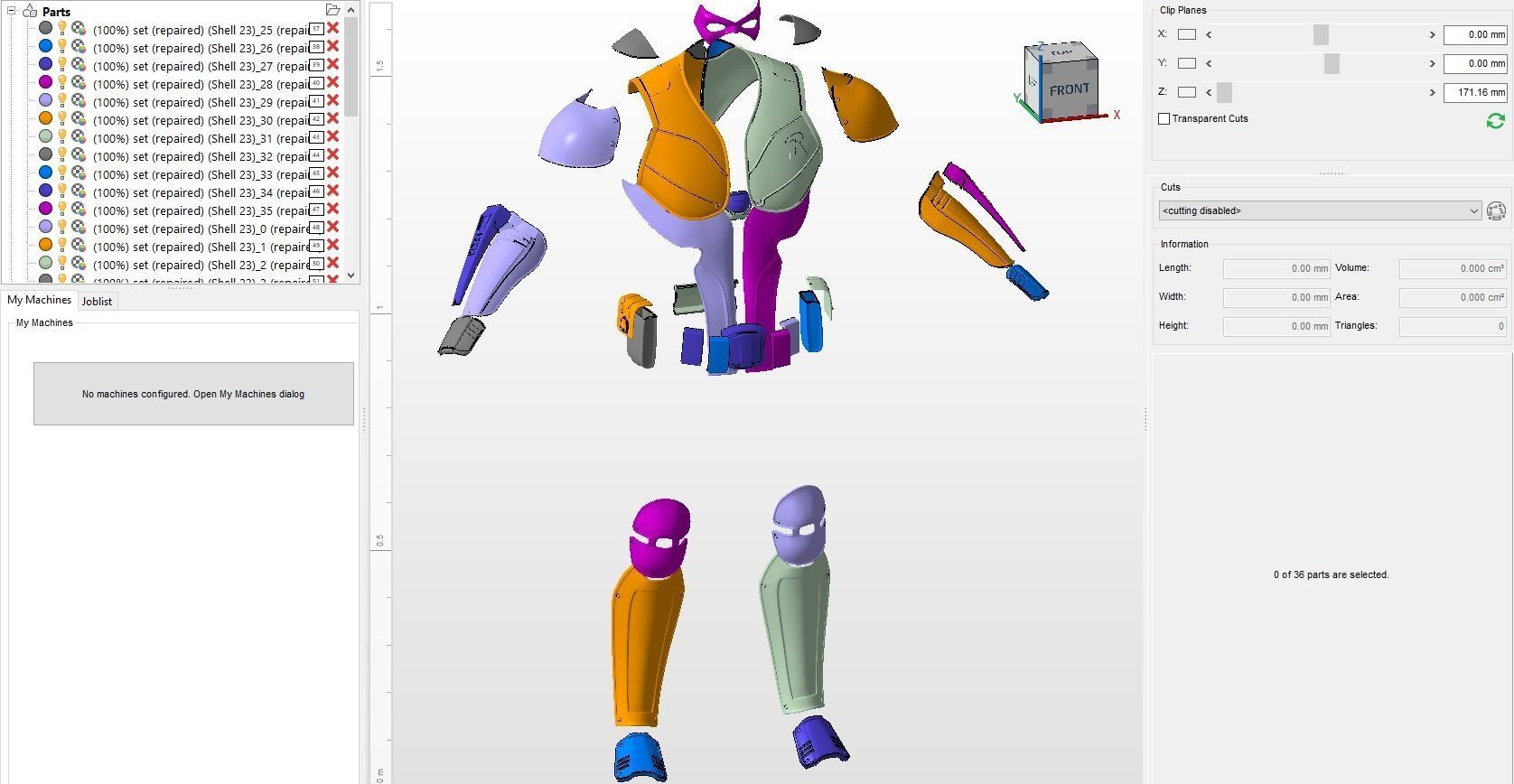Remove part Shell 23_27 with its red X
The image size is (1514, 784).
tap(332, 65)
